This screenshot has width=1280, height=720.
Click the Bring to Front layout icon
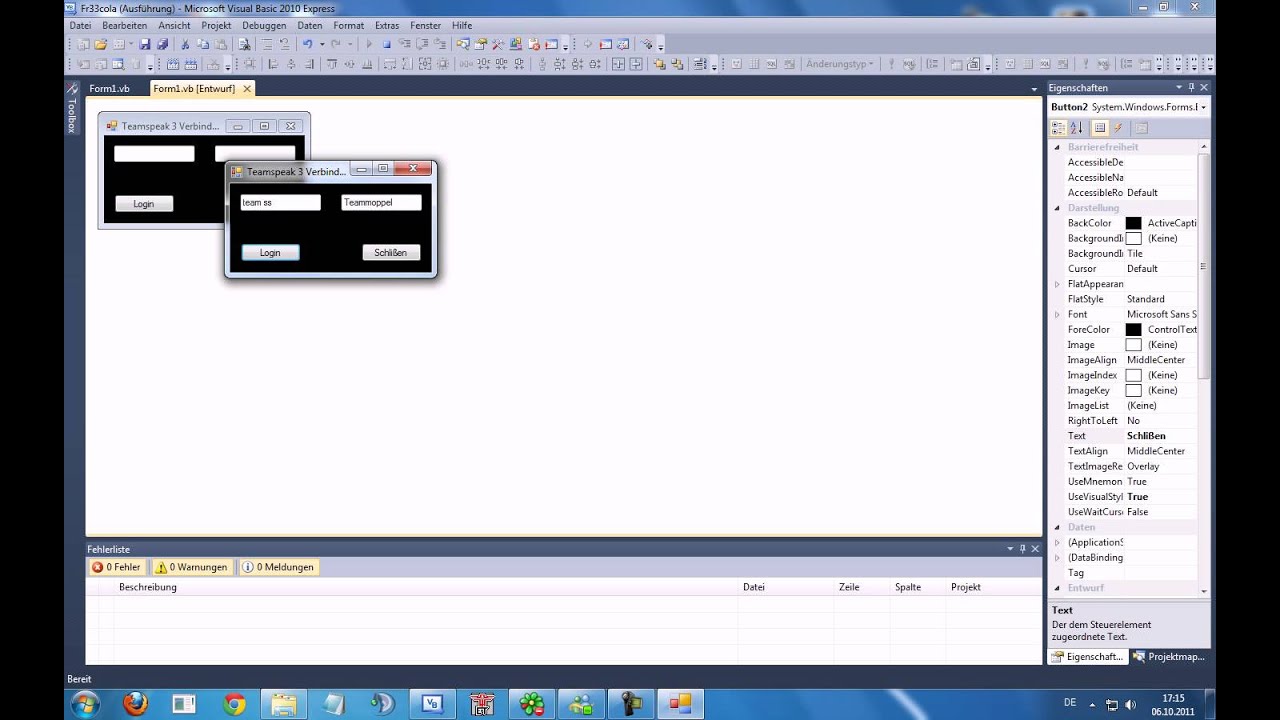click(x=659, y=64)
